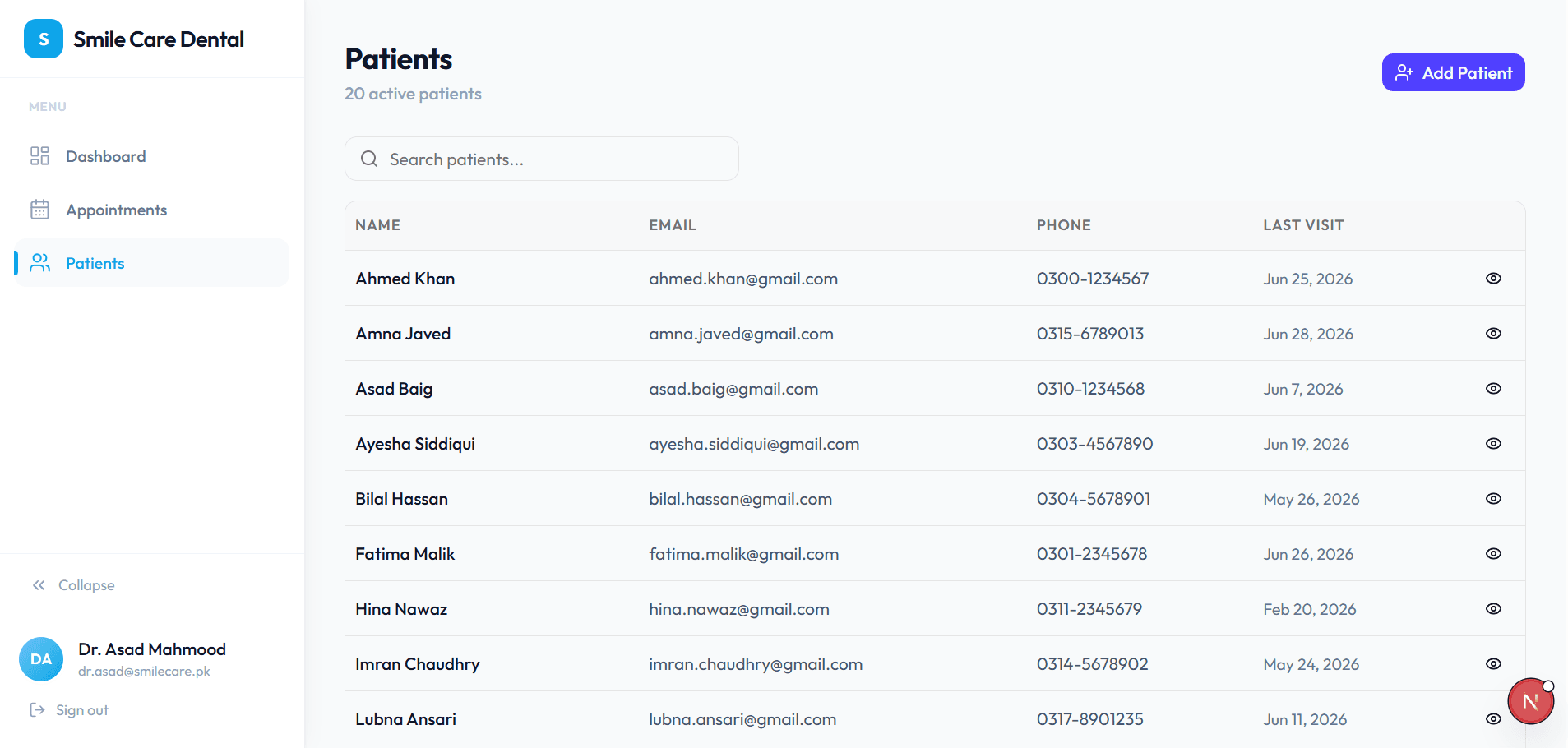Select the Ahmed Khan name cell
Image resolution: width=1568 pixels, height=748 pixels.
point(405,279)
